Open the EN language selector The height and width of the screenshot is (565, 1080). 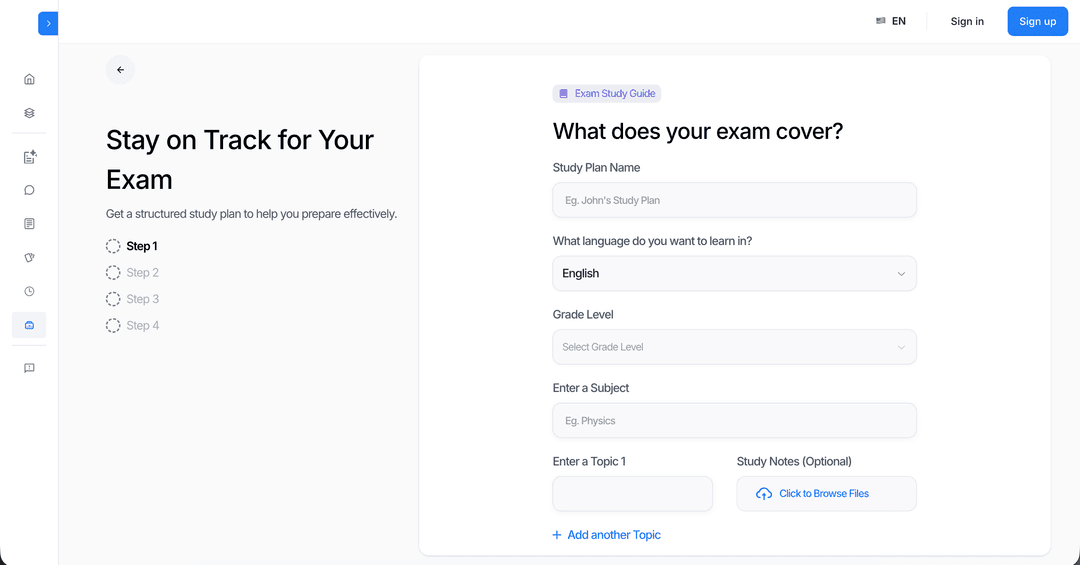(891, 21)
